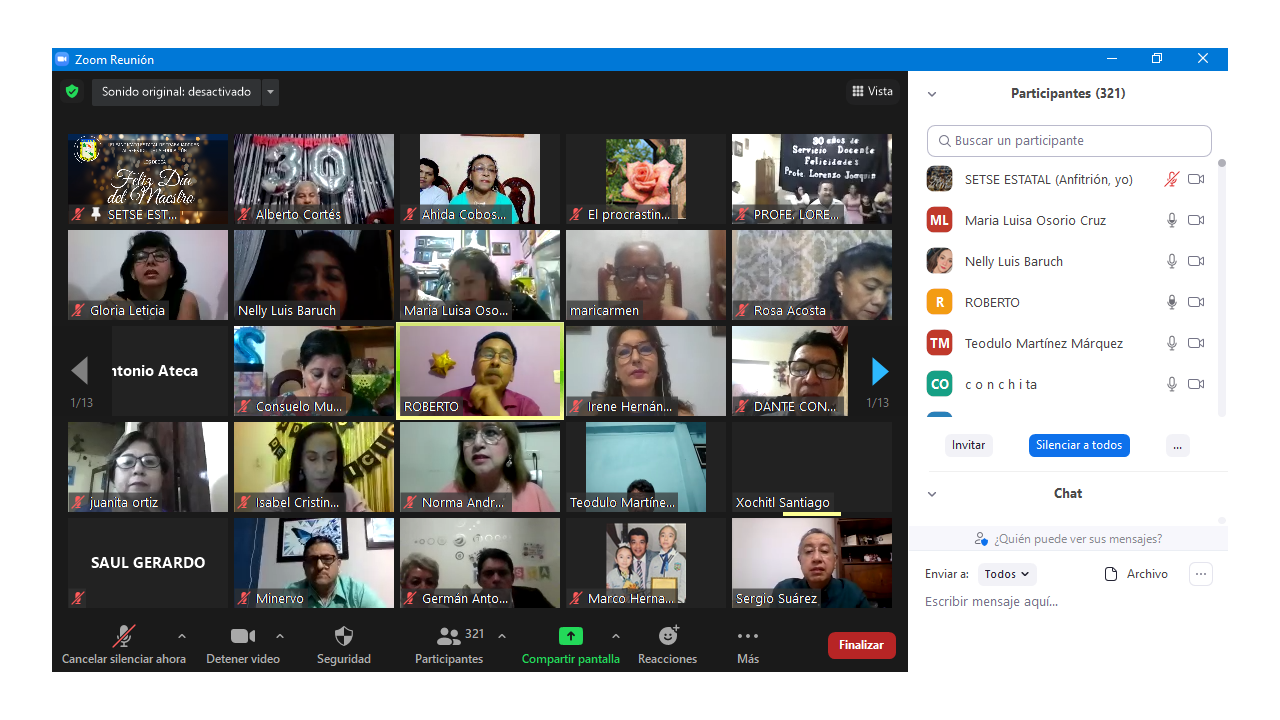Collapse the Chat panel chevron
This screenshot has height=720, width=1280.
pos(932,494)
